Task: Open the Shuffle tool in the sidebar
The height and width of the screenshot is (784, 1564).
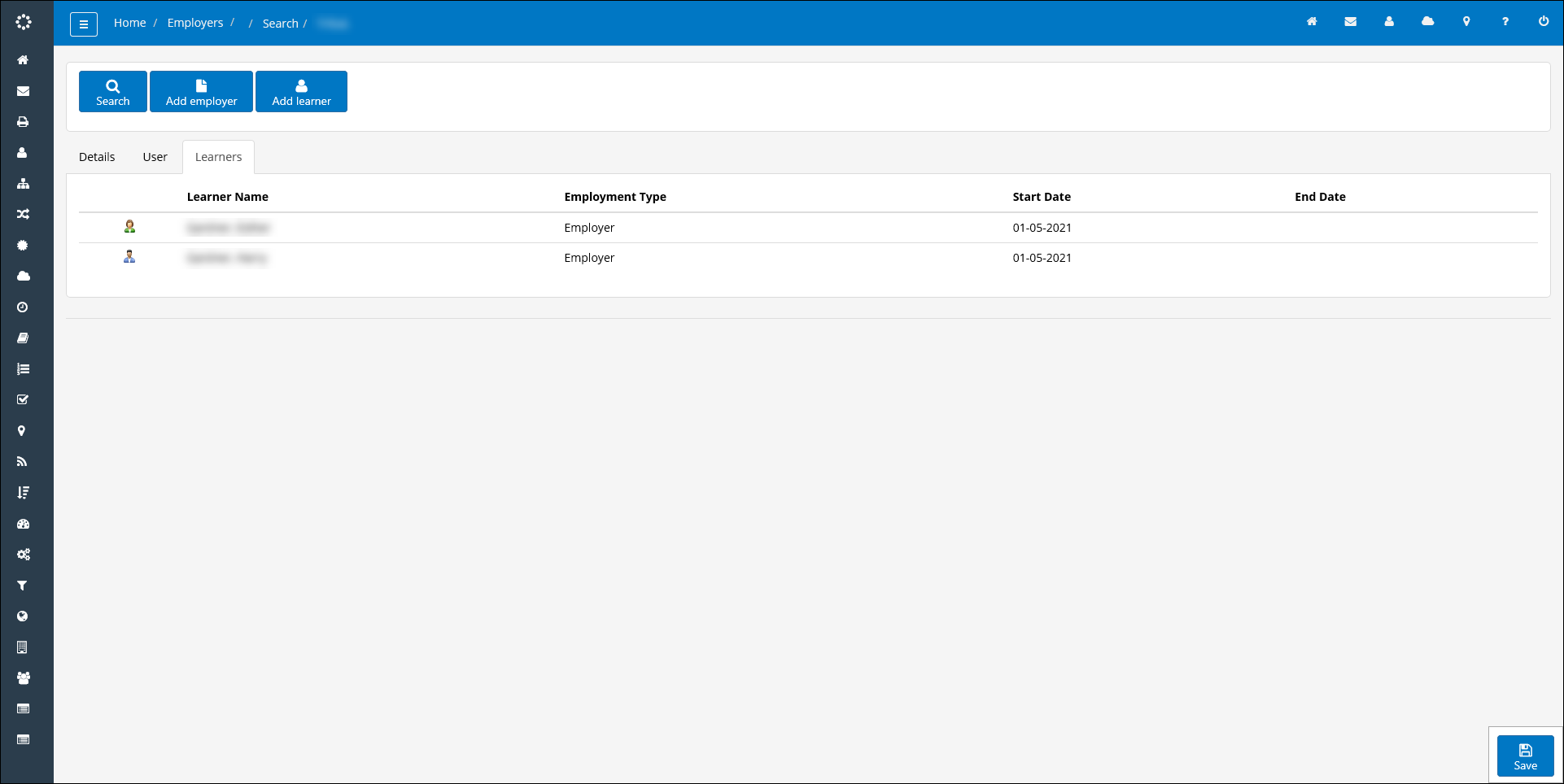Action: pos(22,214)
